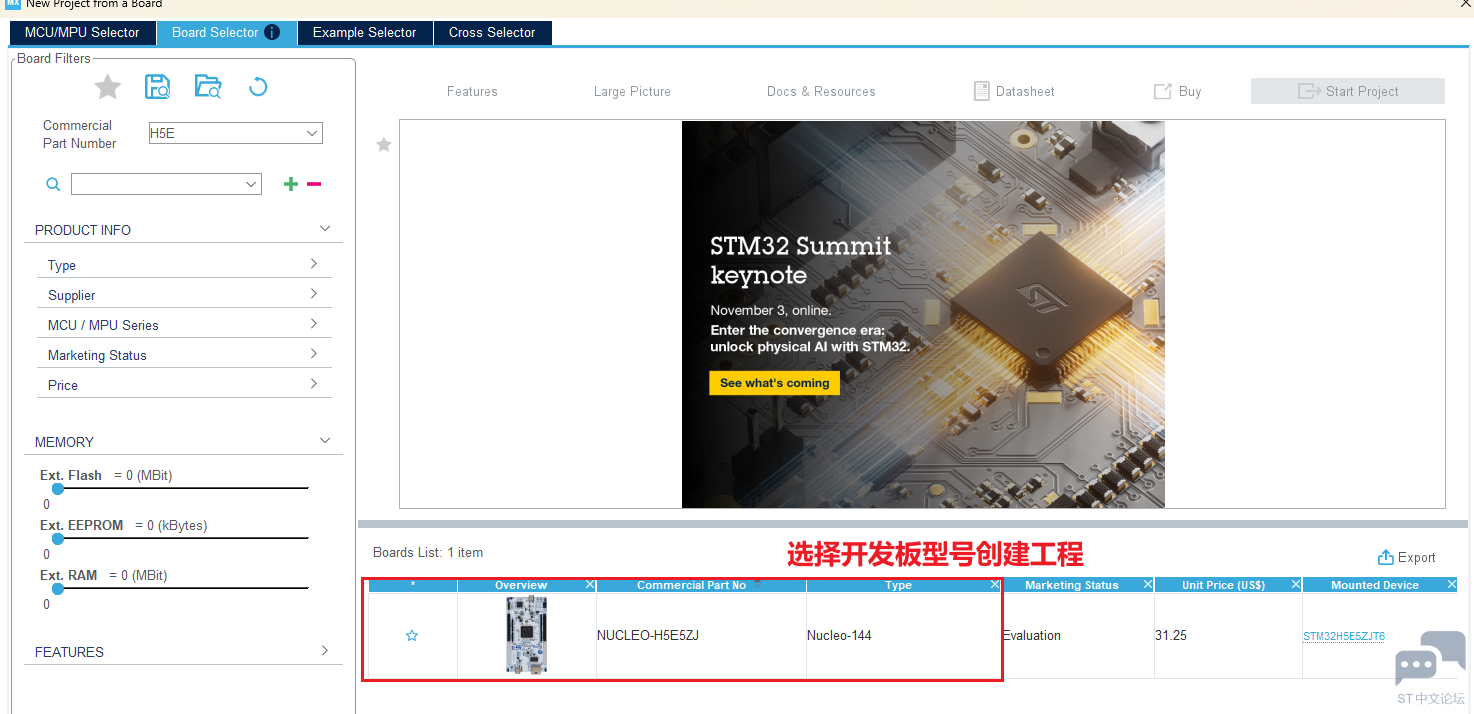Open the STM32H5E5ZJT6 mounted device link
This screenshot has height=714, width=1474.
point(1344,636)
